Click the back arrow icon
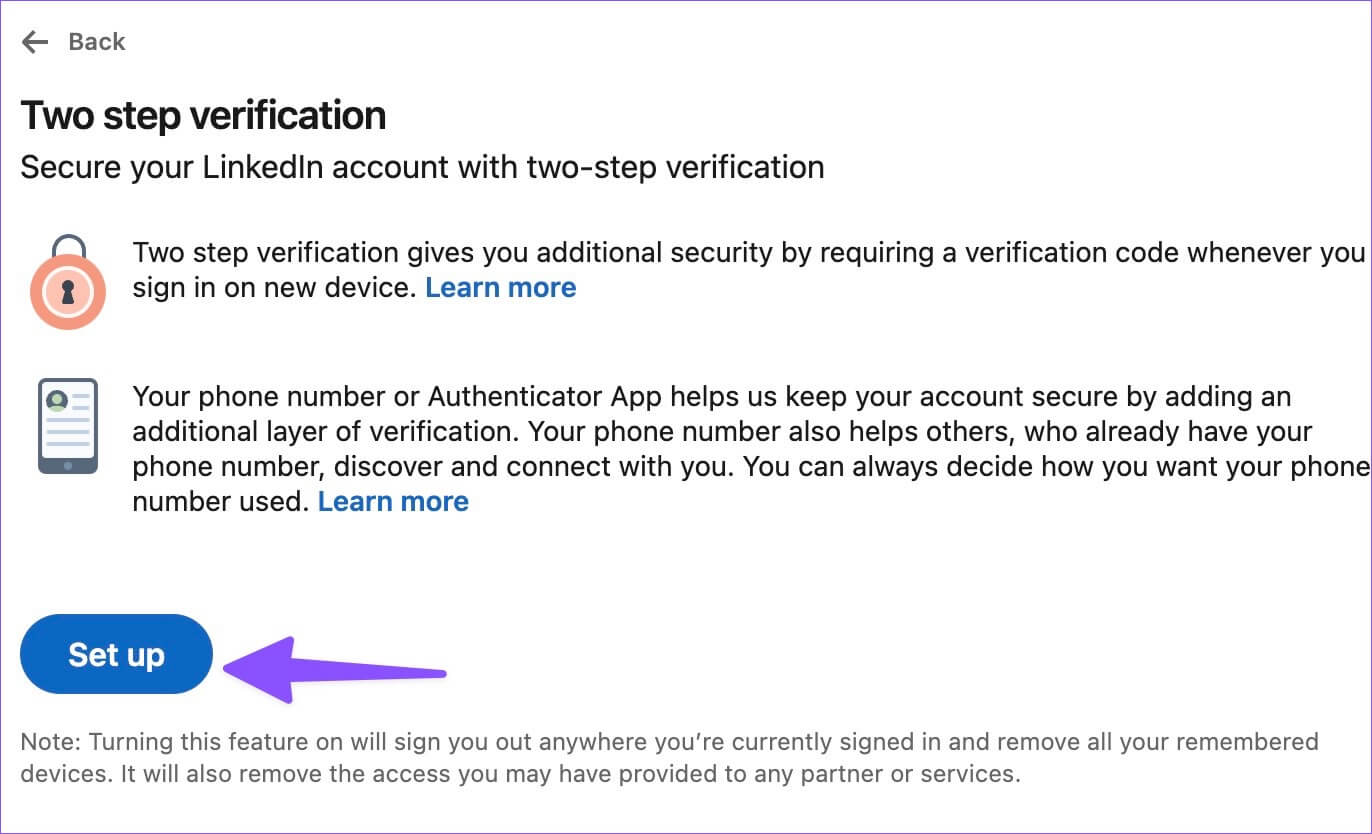Image resolution: width=1372 pixels, height=834 pixels. [35, 42]
